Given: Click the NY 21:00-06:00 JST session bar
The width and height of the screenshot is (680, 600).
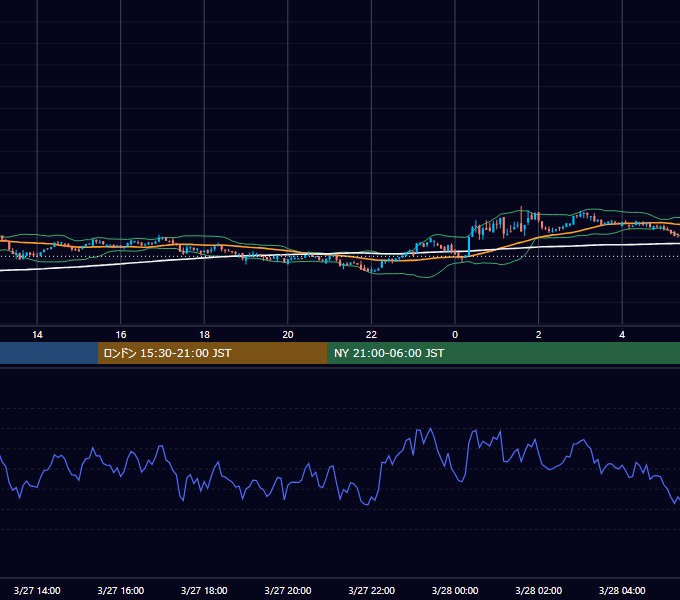Looking at the screenshot, I should tap(503, 353).
